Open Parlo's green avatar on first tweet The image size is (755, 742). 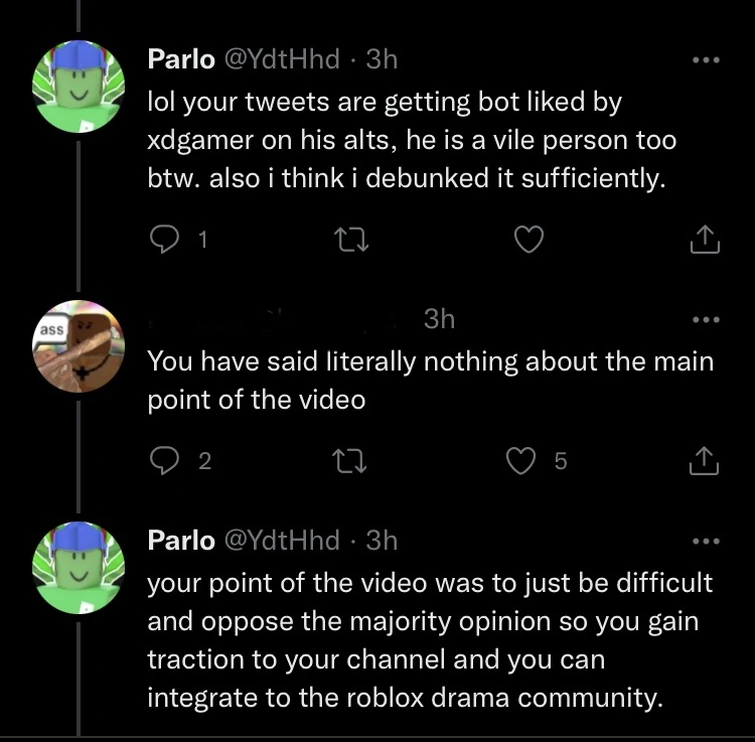point(79,86)
